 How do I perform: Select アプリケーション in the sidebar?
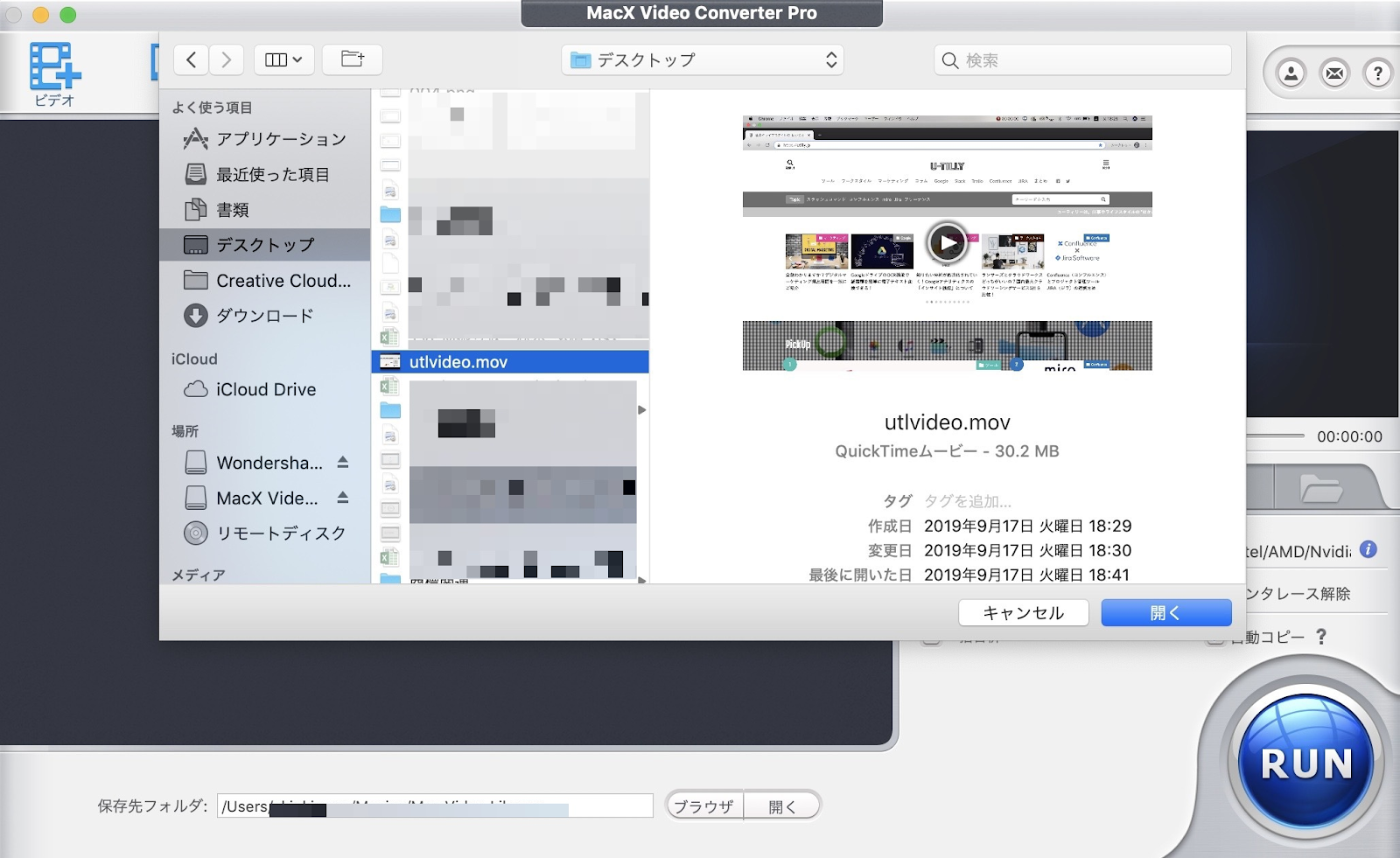click(x=265, y=139)
